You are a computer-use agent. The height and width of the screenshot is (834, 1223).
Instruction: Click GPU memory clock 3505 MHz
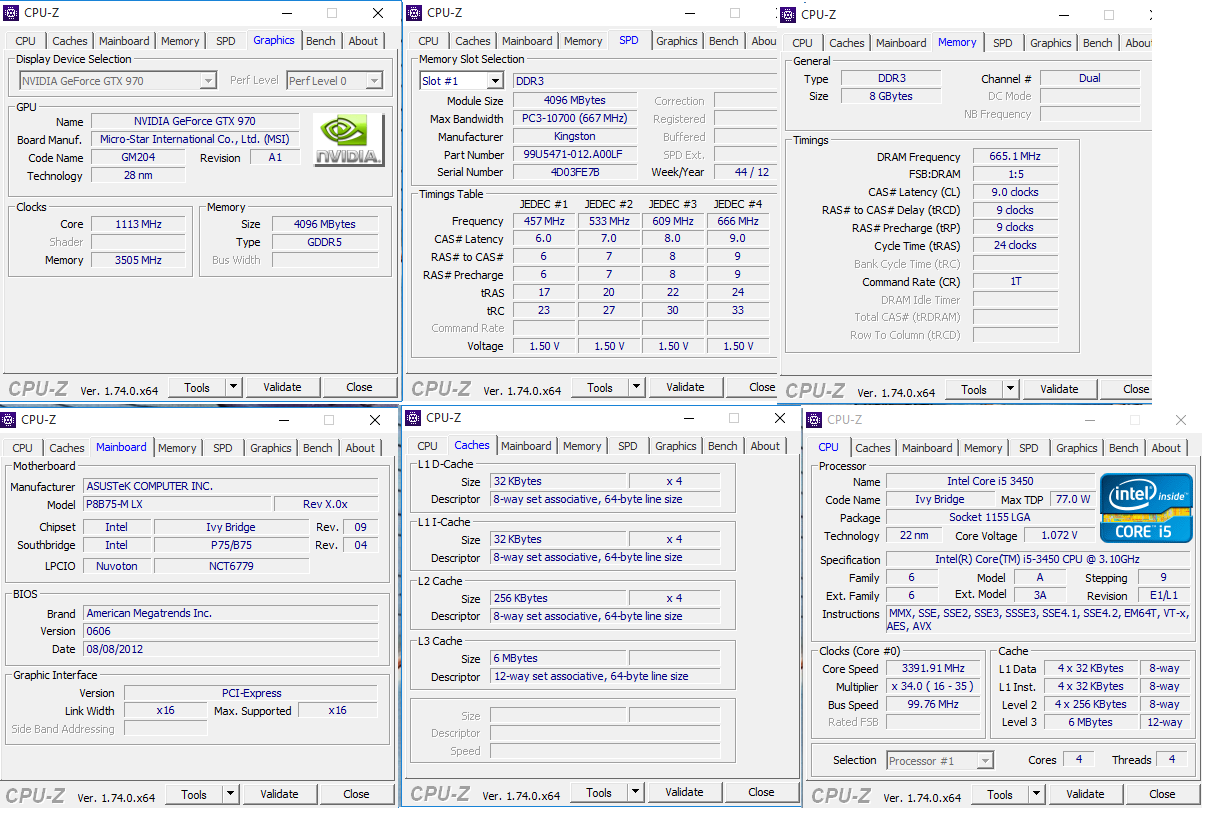click(x=138, y=260)
